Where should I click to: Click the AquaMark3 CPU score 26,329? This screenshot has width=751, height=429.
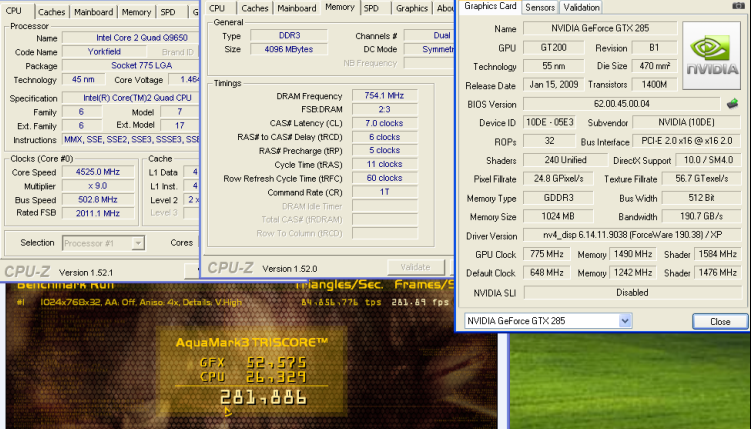pyautogui.click(x=276, y=377)
